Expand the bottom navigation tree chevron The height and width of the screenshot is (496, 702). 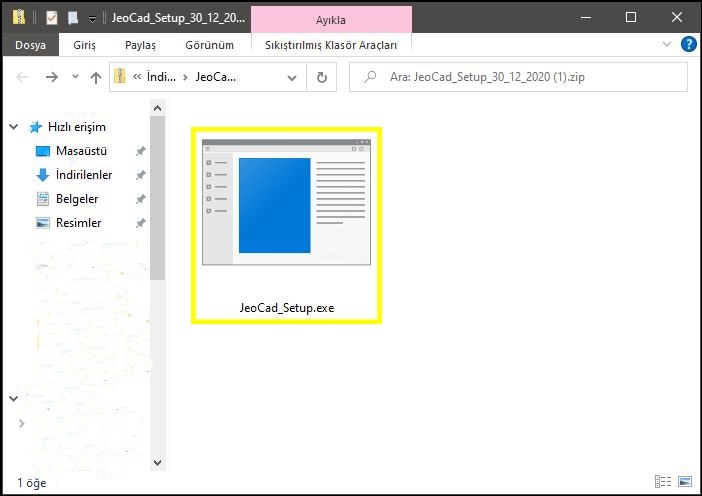click(21, 423)
